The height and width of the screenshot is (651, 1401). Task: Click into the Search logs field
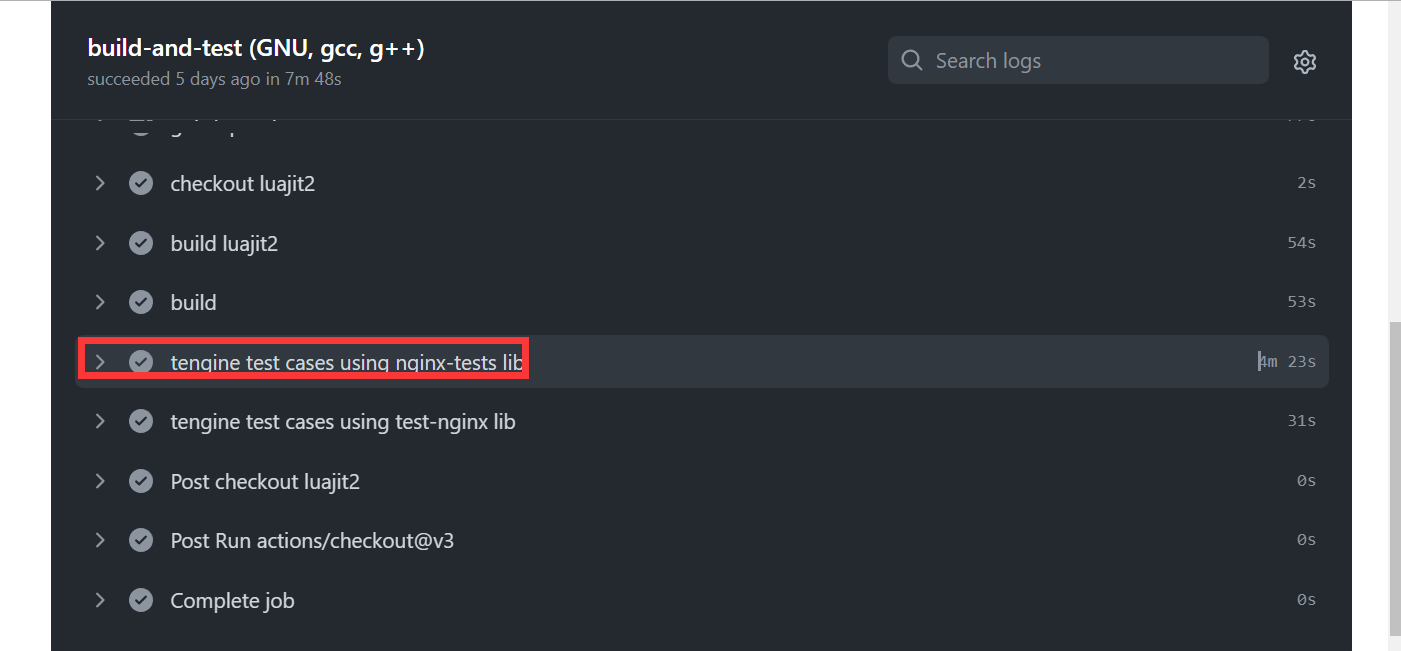coord(1078,61)
